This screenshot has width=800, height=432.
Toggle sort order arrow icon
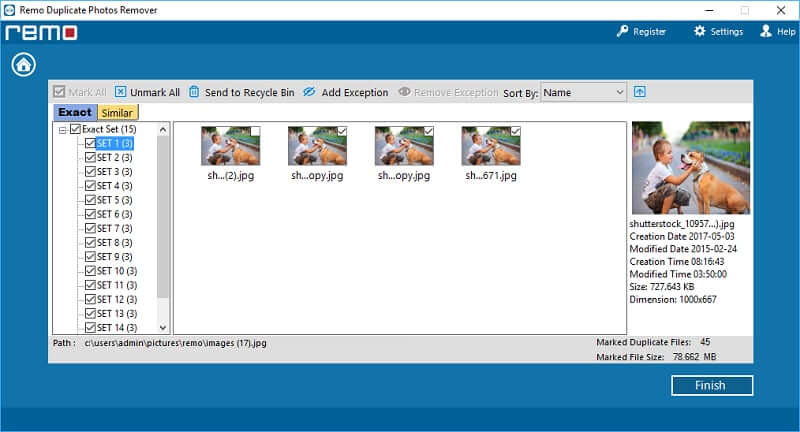640,92
